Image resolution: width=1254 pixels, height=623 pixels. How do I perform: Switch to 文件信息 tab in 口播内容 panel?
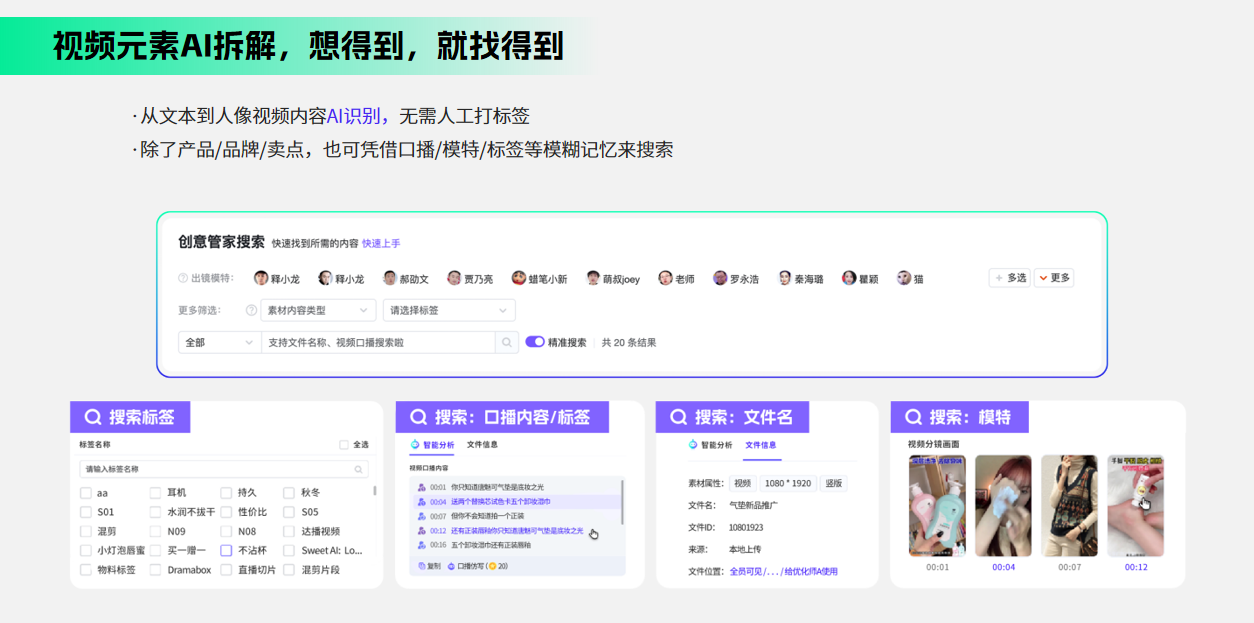(x=482, y=445)
